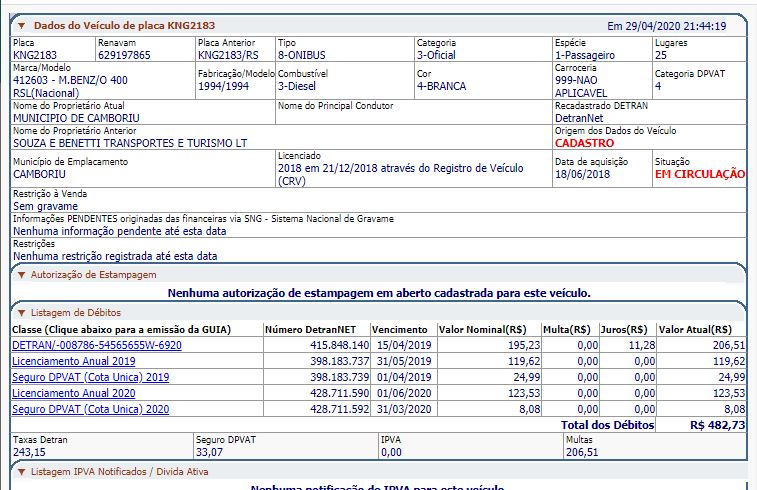
Task: Select the Placa Anterior value KNG2183/RS
Action: (x=228, y=55)
